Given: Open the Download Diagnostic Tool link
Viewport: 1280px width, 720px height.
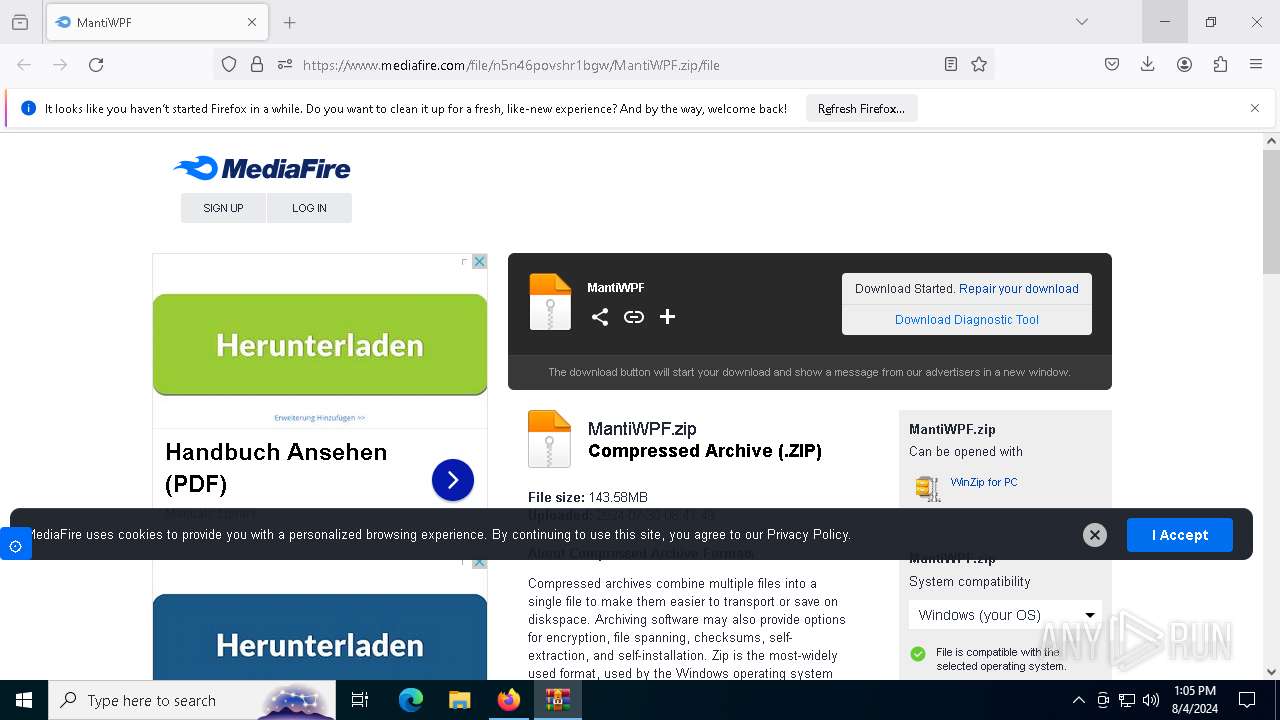Looking at the screenshot, I should tap(967, 319).
